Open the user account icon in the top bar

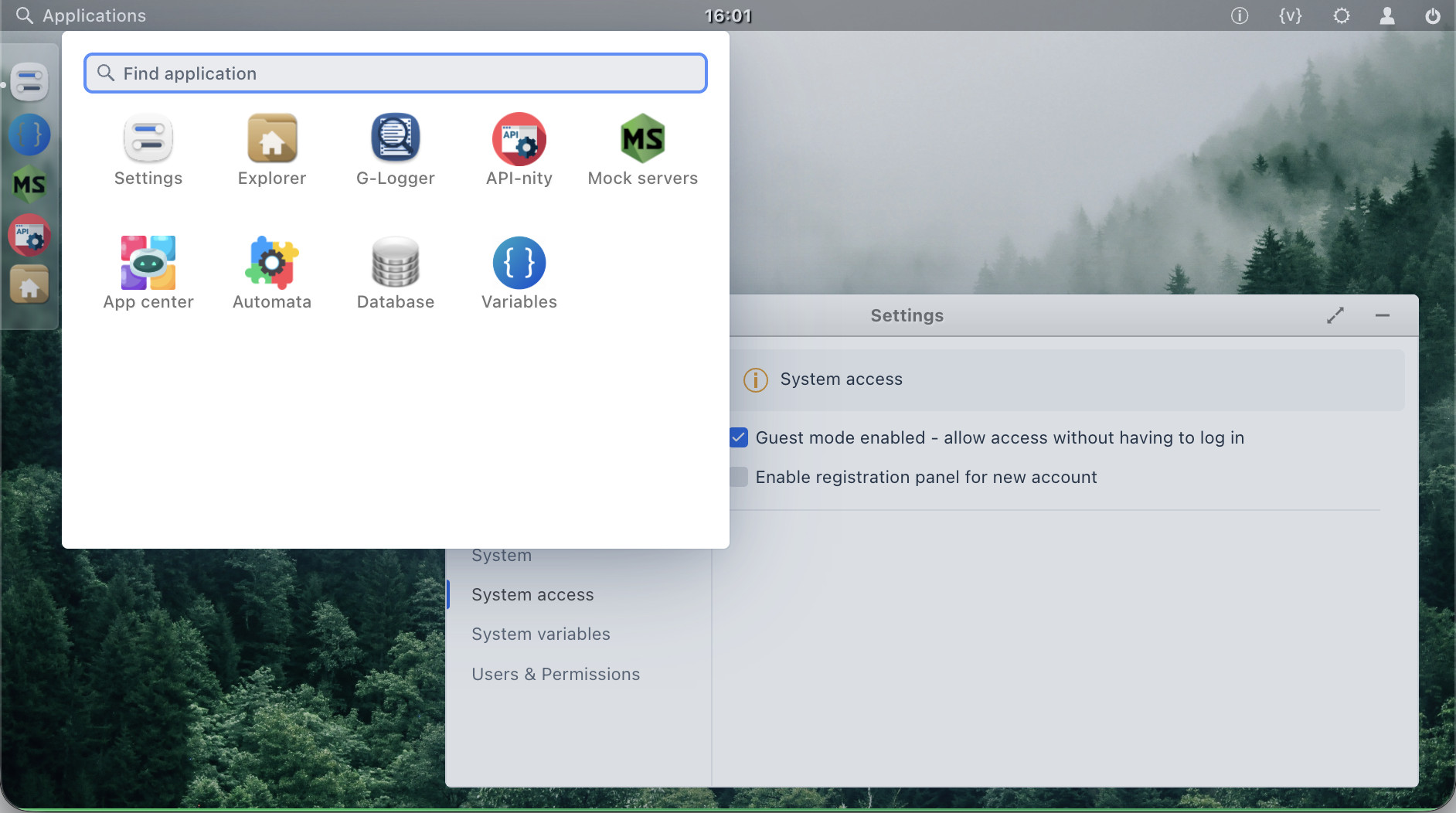coord(1387,15)
